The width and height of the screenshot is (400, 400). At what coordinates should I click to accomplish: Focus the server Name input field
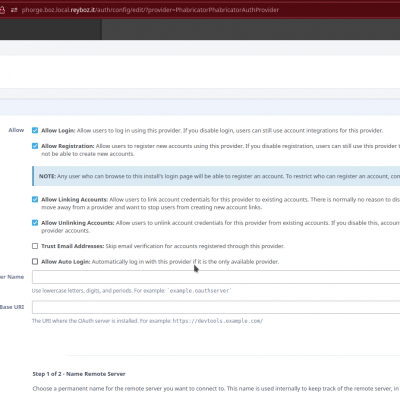[216, 277]
